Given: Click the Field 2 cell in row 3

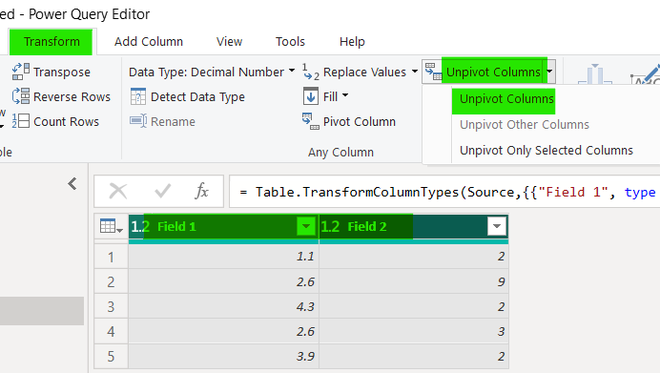Looking at the screenshot, I should pyautogui.click(x=414, y=306).
